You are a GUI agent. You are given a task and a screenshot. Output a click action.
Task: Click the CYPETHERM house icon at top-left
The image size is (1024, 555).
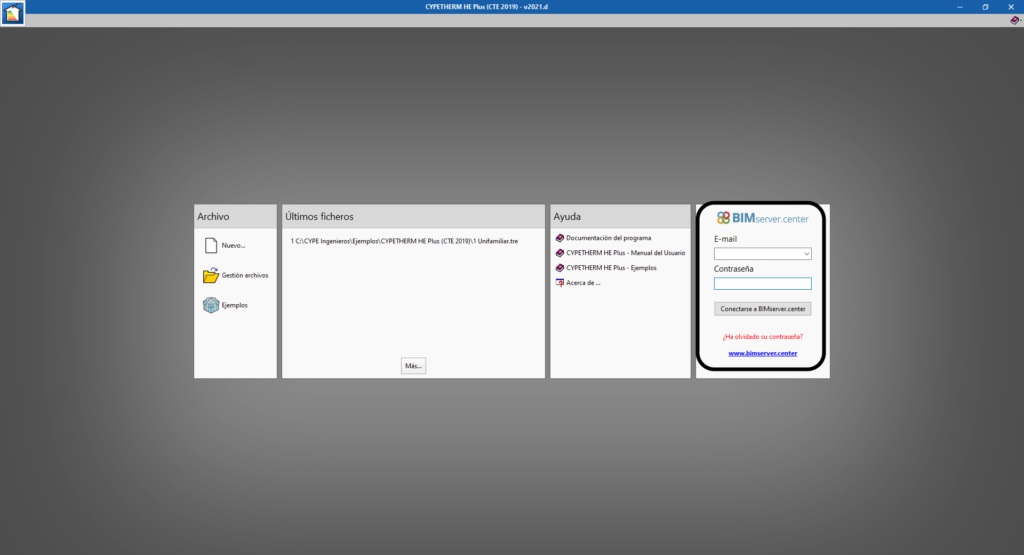(12, 13)
